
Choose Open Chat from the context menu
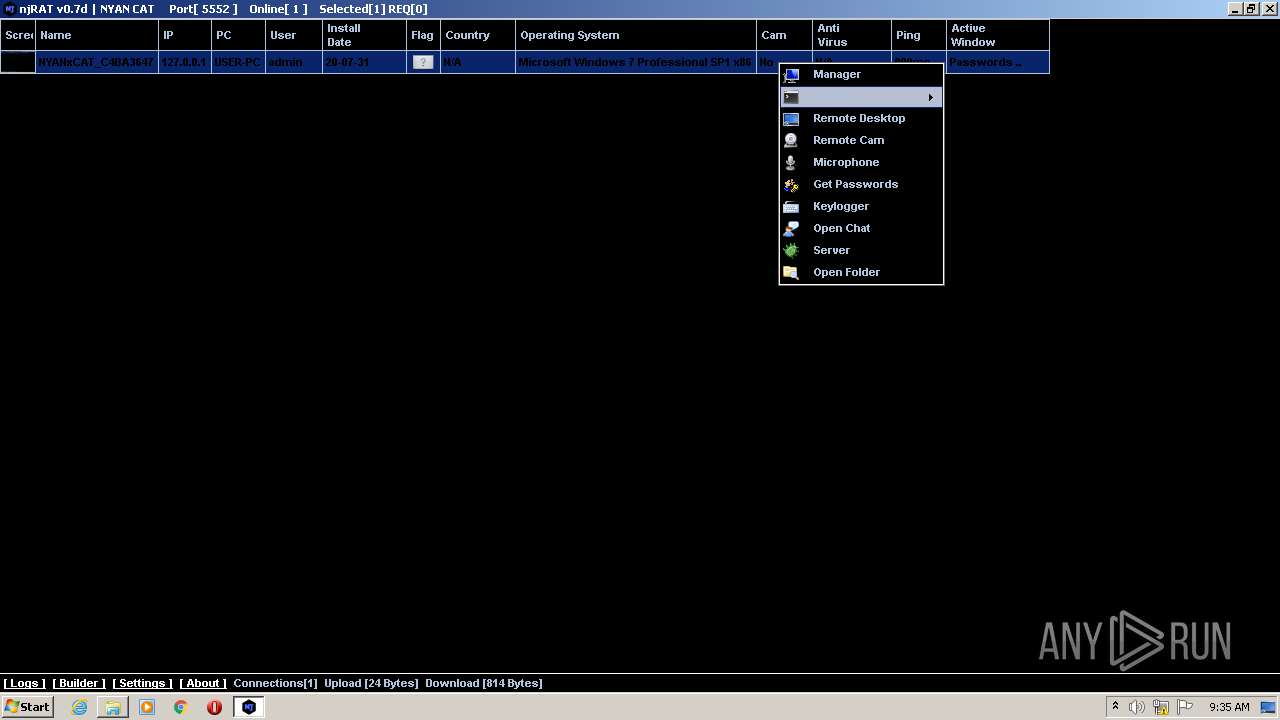click(x=861, y=228)
